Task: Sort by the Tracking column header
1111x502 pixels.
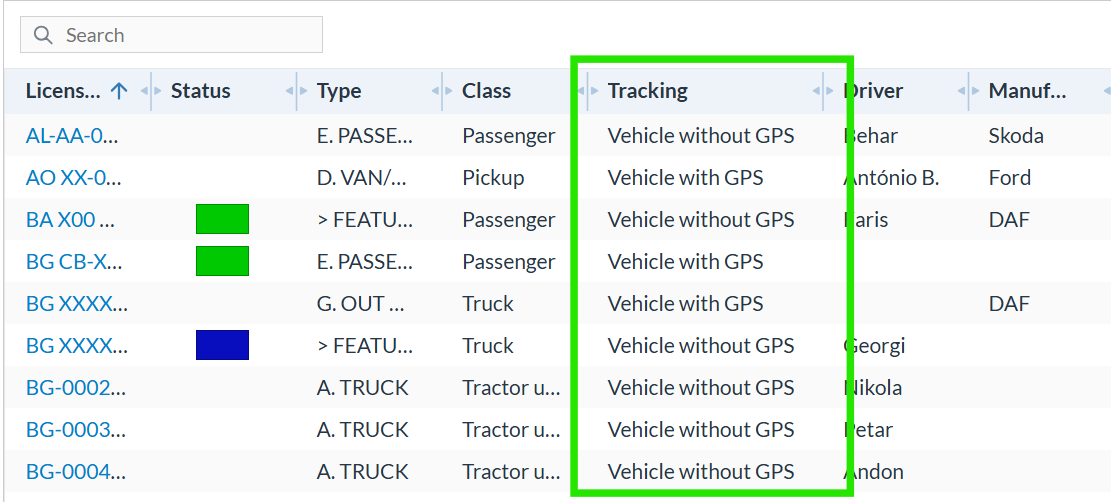Action: pos(648,91)
